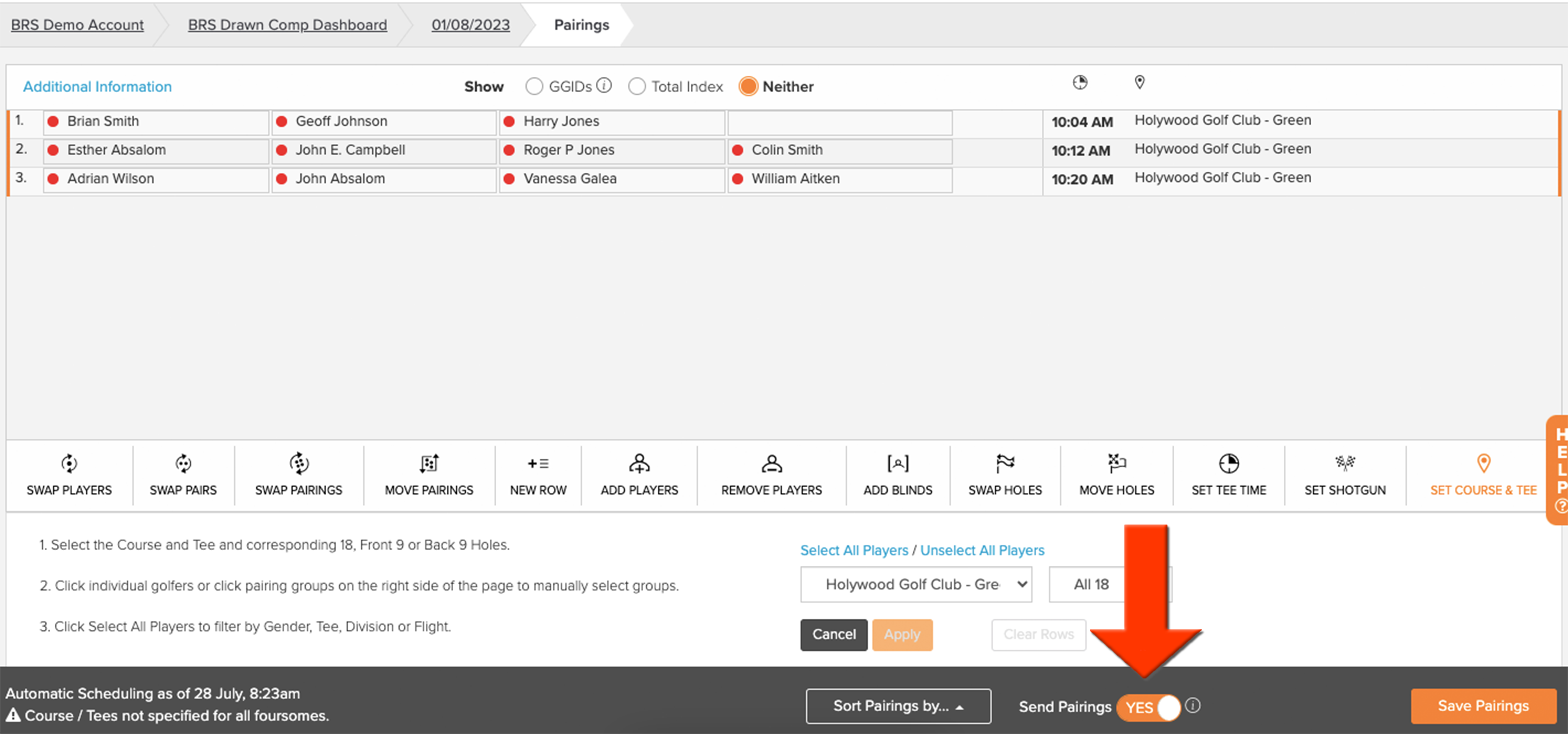The image size is (1568, 734).
Task: Click the red dot beside Colin Smith
Action: (738, 150)
